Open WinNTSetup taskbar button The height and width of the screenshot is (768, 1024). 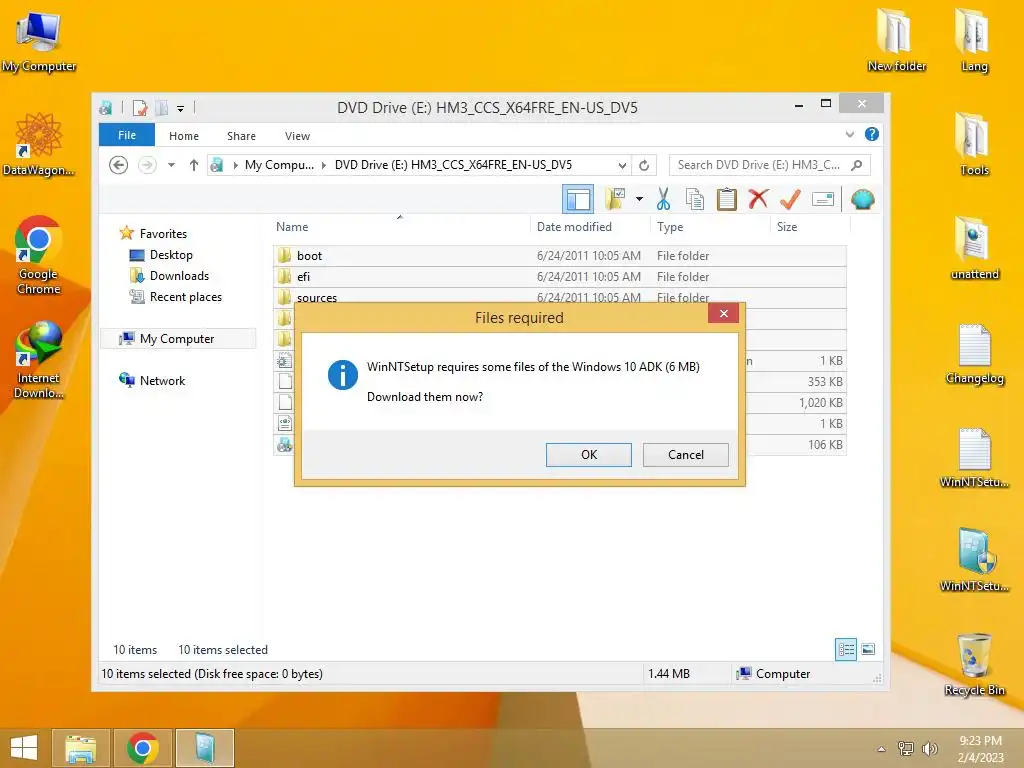click(204, 748)
